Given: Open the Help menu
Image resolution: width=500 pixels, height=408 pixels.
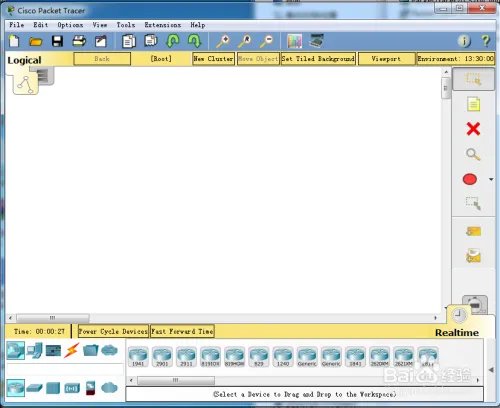Looking at the screenshot, I should click(198, 25).
